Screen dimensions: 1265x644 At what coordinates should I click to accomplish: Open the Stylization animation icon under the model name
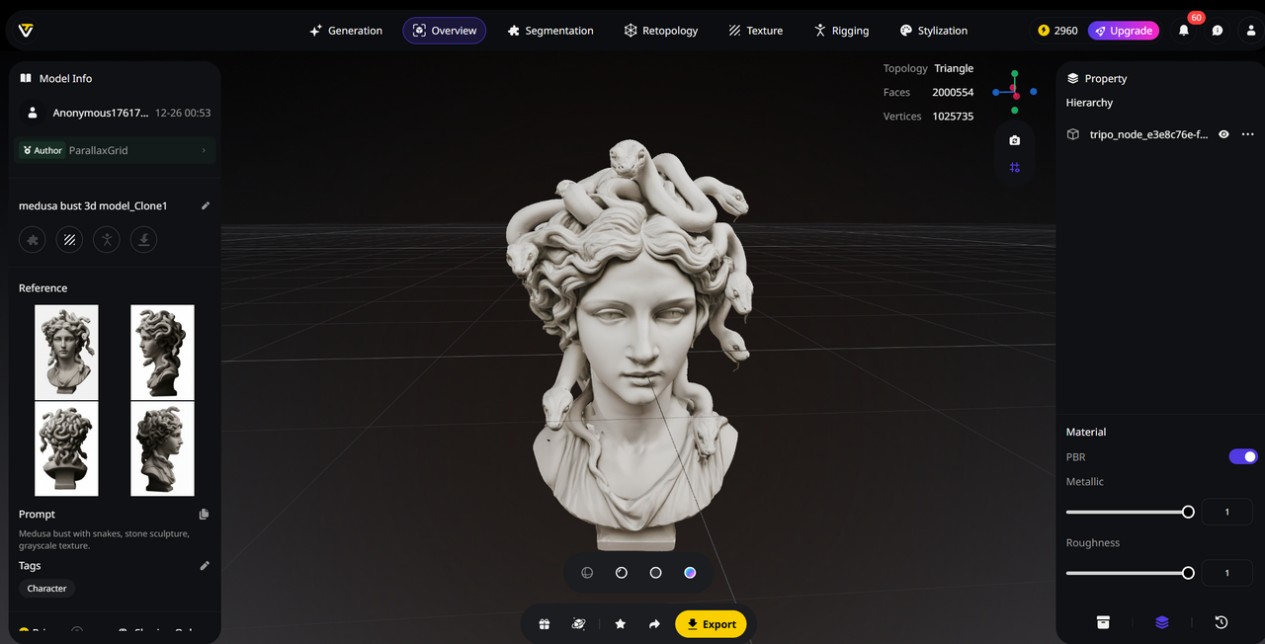[106, 239]
